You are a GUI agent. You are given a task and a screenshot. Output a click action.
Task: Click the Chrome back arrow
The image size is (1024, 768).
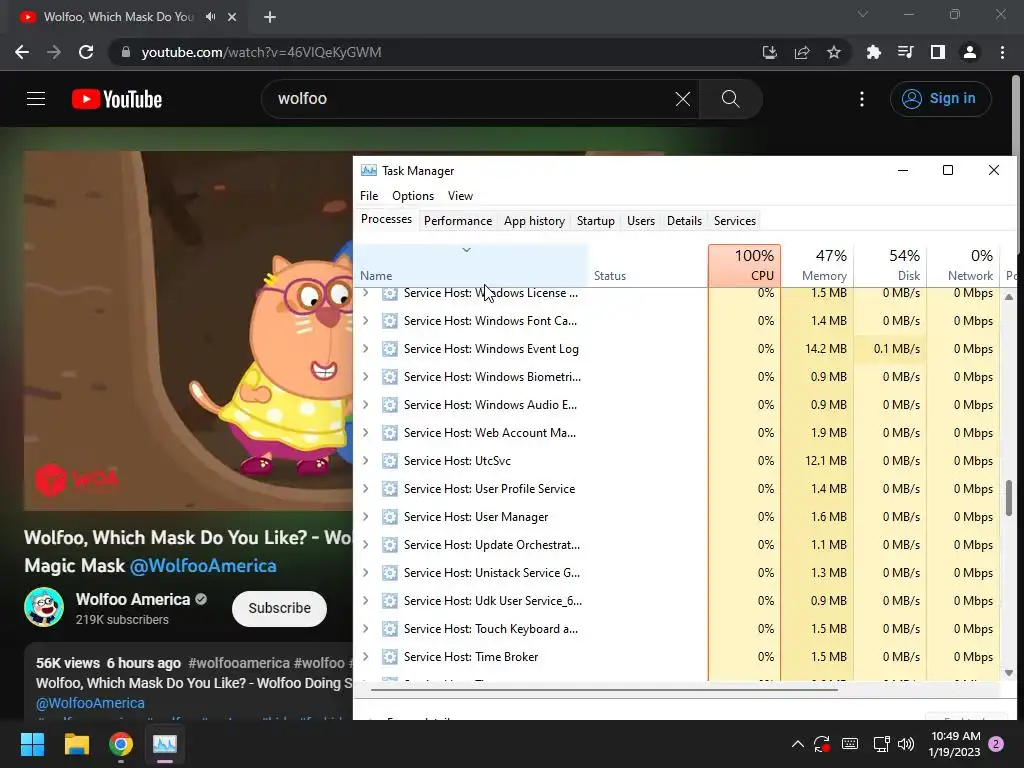point(22,52)
